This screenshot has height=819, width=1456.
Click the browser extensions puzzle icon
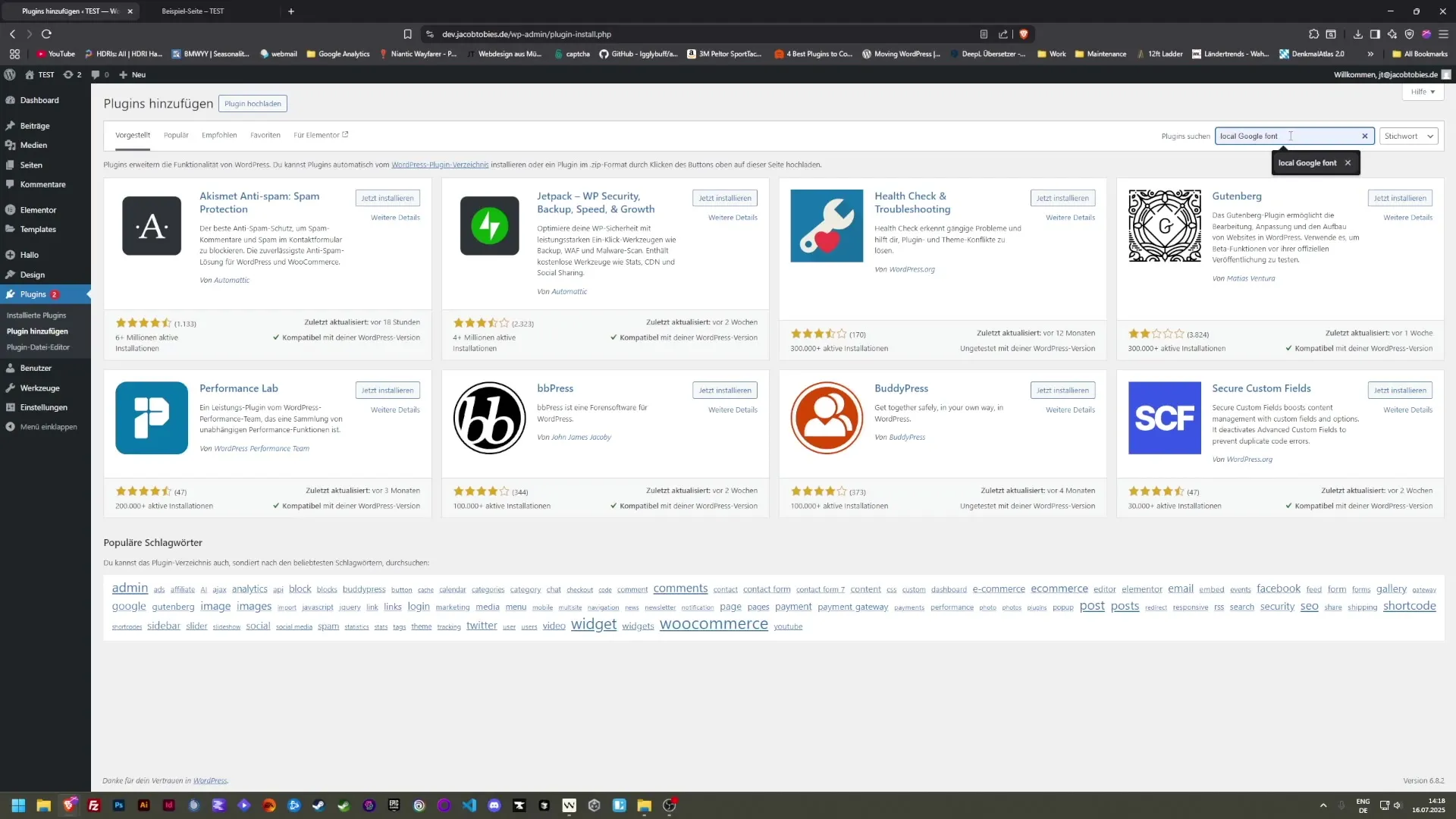(1312, 34)
